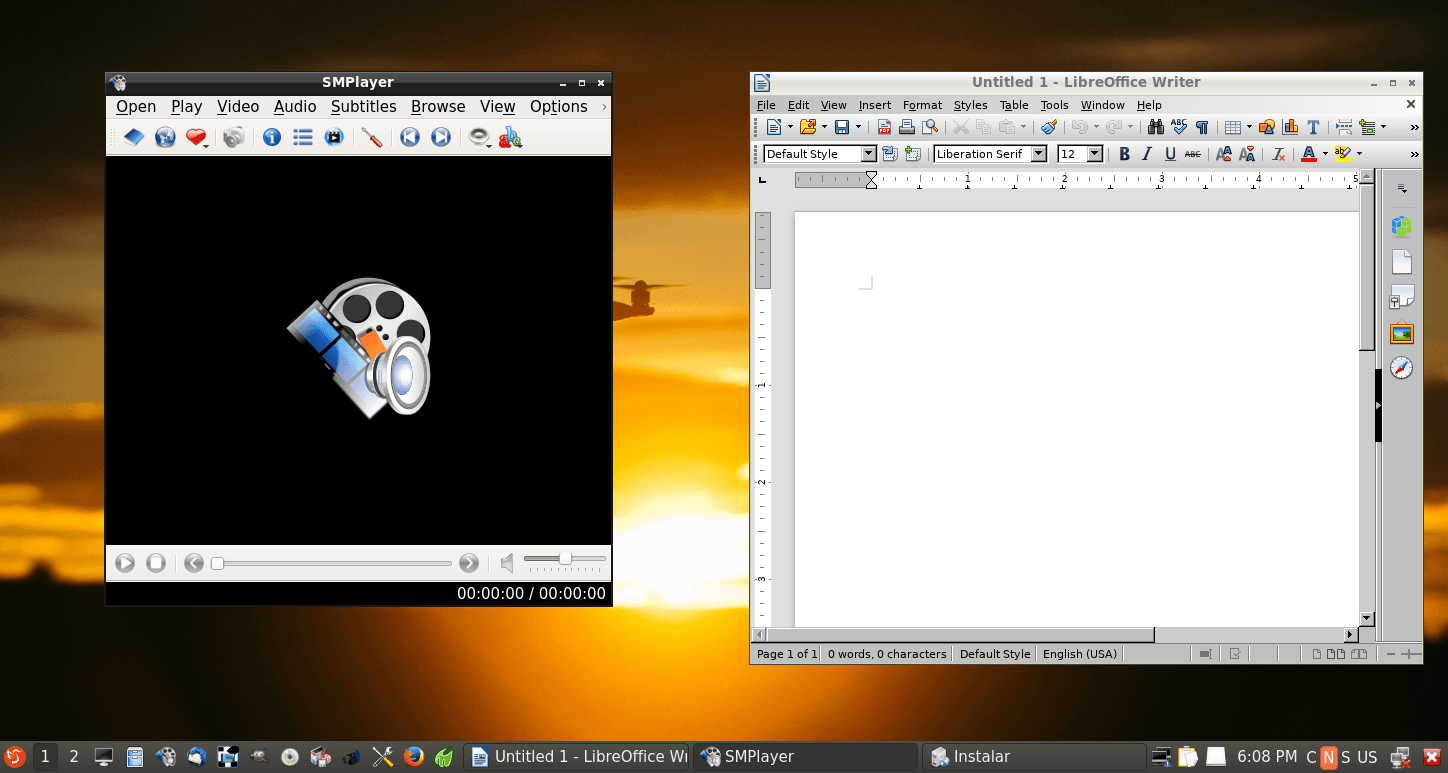Click the rewind arrow beside the seek bar
The image size is (1448, 773).
[x=194, y=563]
